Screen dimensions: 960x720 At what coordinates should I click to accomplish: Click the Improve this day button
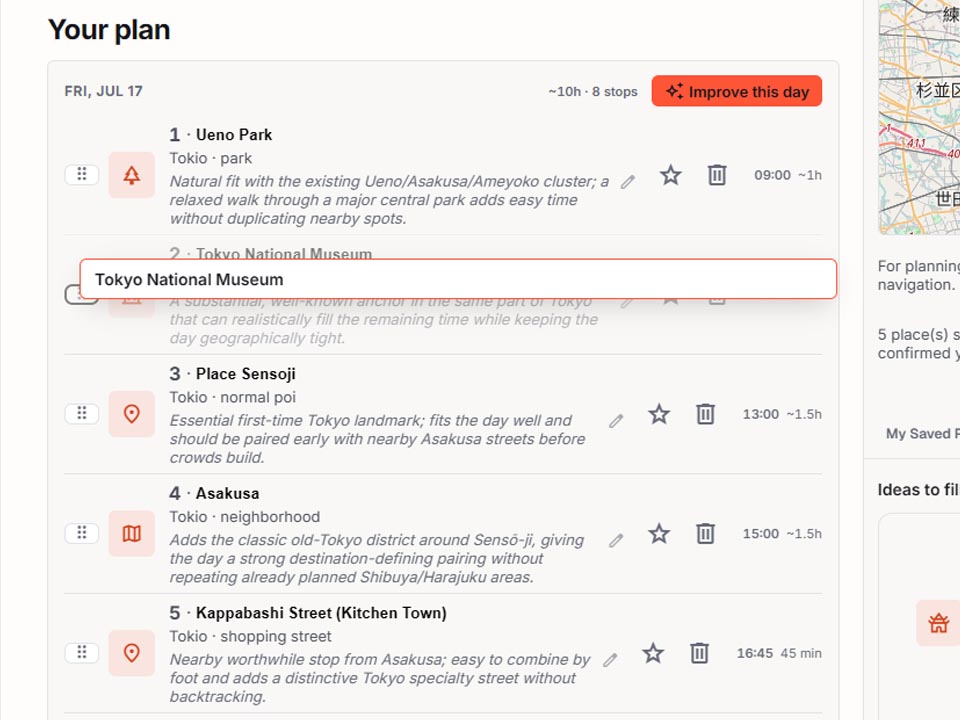click(x=737, y=91)
